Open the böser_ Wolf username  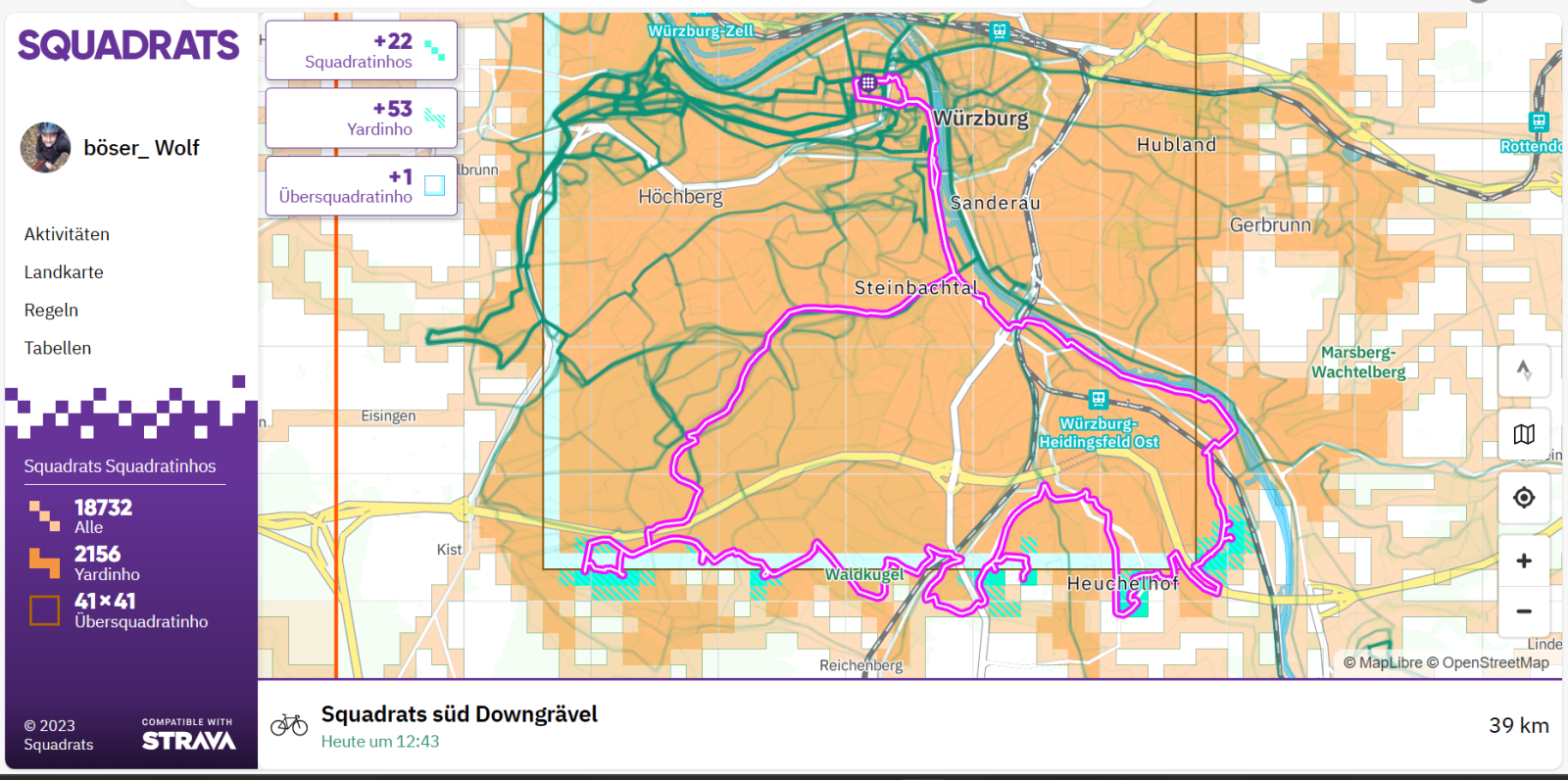pos(141,148)
